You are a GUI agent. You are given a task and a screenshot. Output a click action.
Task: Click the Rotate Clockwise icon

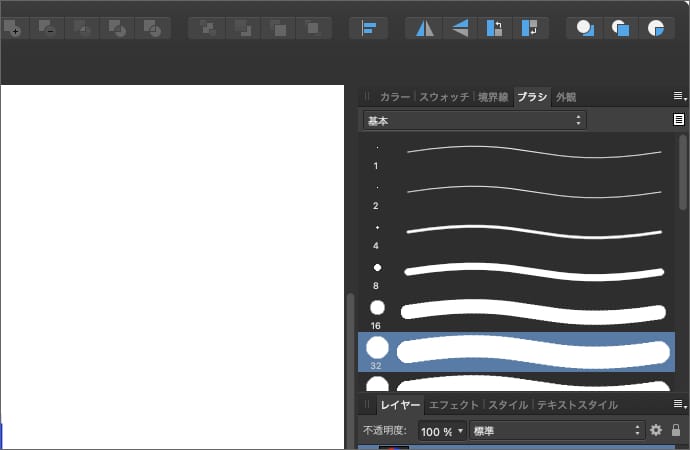[x=529, y=28]
